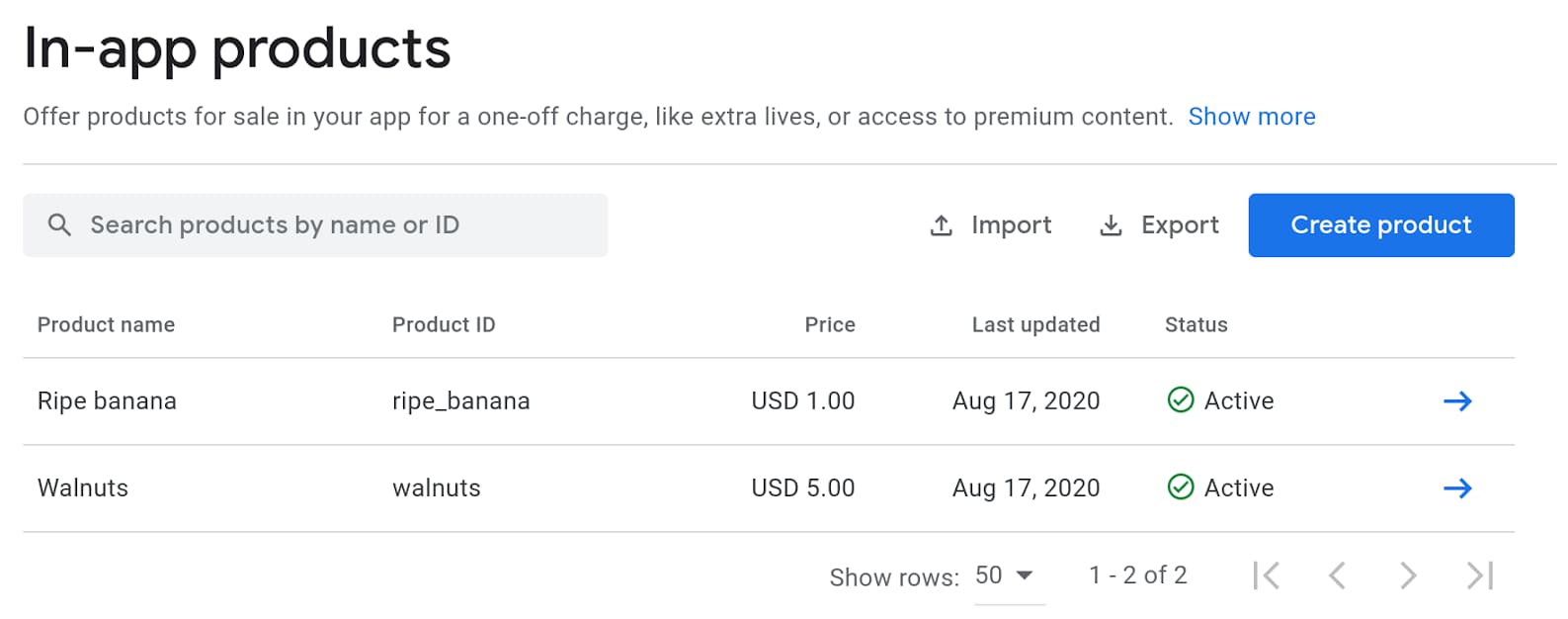
Task: Open the Walnuts row arrow
Action: (x=1459, y=487)
